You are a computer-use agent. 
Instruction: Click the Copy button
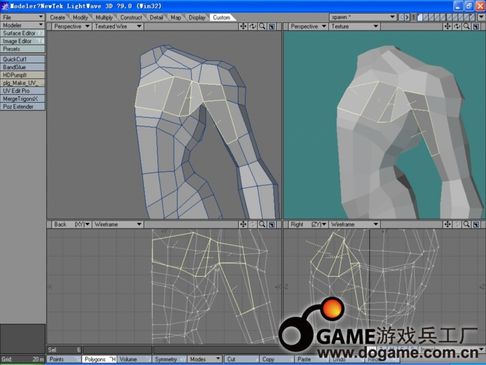point(277,359)
